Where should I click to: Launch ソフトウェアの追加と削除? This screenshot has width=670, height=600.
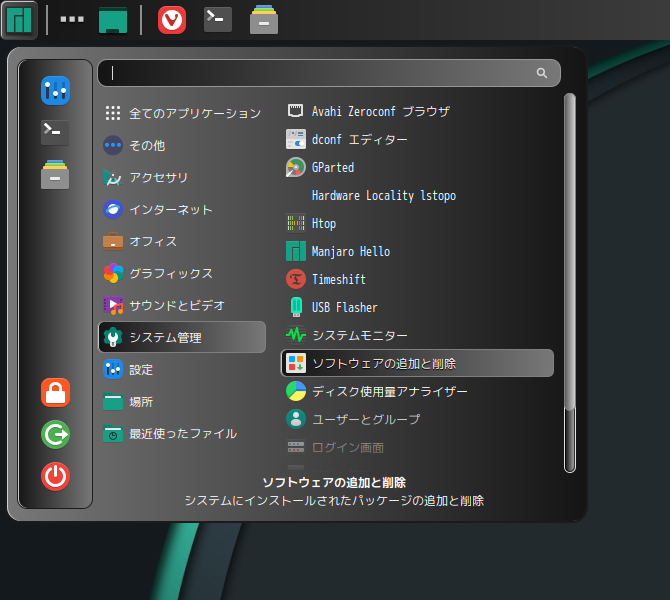tap(417, 363)
